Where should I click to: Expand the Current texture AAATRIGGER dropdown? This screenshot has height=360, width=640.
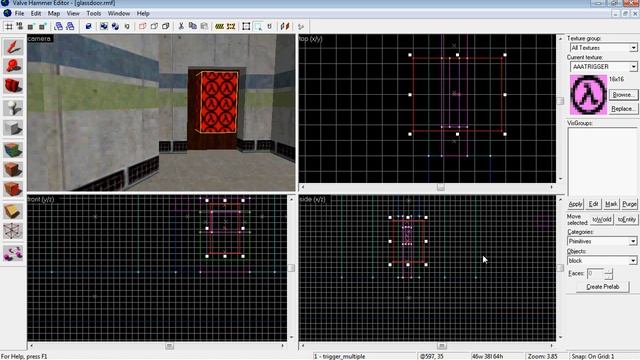pyautogui.click(x=633, y=66)
